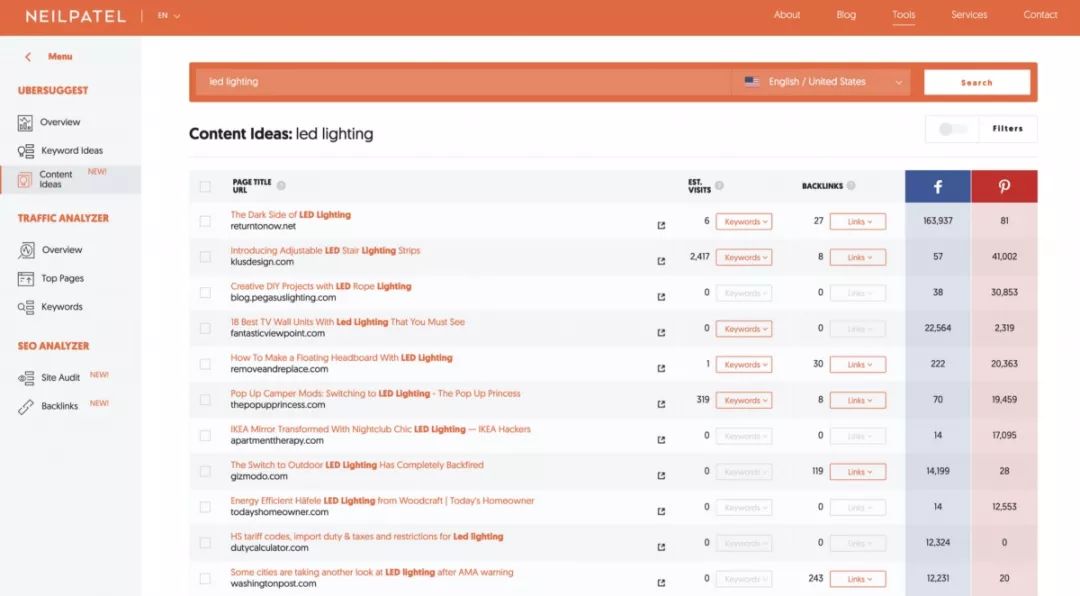Image resolution: width=1080 pixels, height=596 pixels.
Task: Click the Site Audit sidebar icon
Action: (x=25, y=378)
